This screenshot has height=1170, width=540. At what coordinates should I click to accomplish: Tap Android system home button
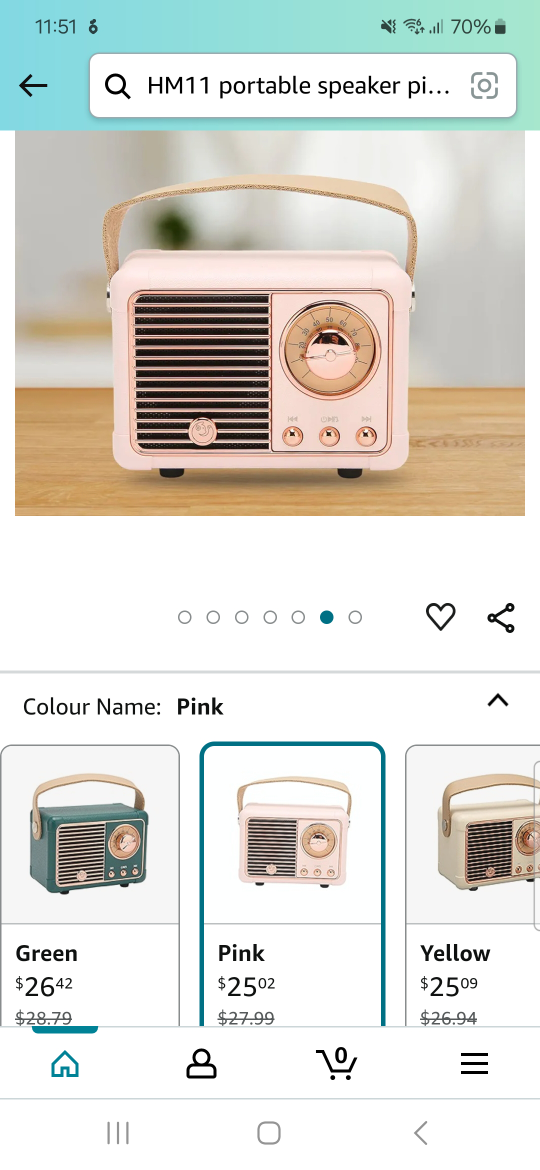[269, 1133]
